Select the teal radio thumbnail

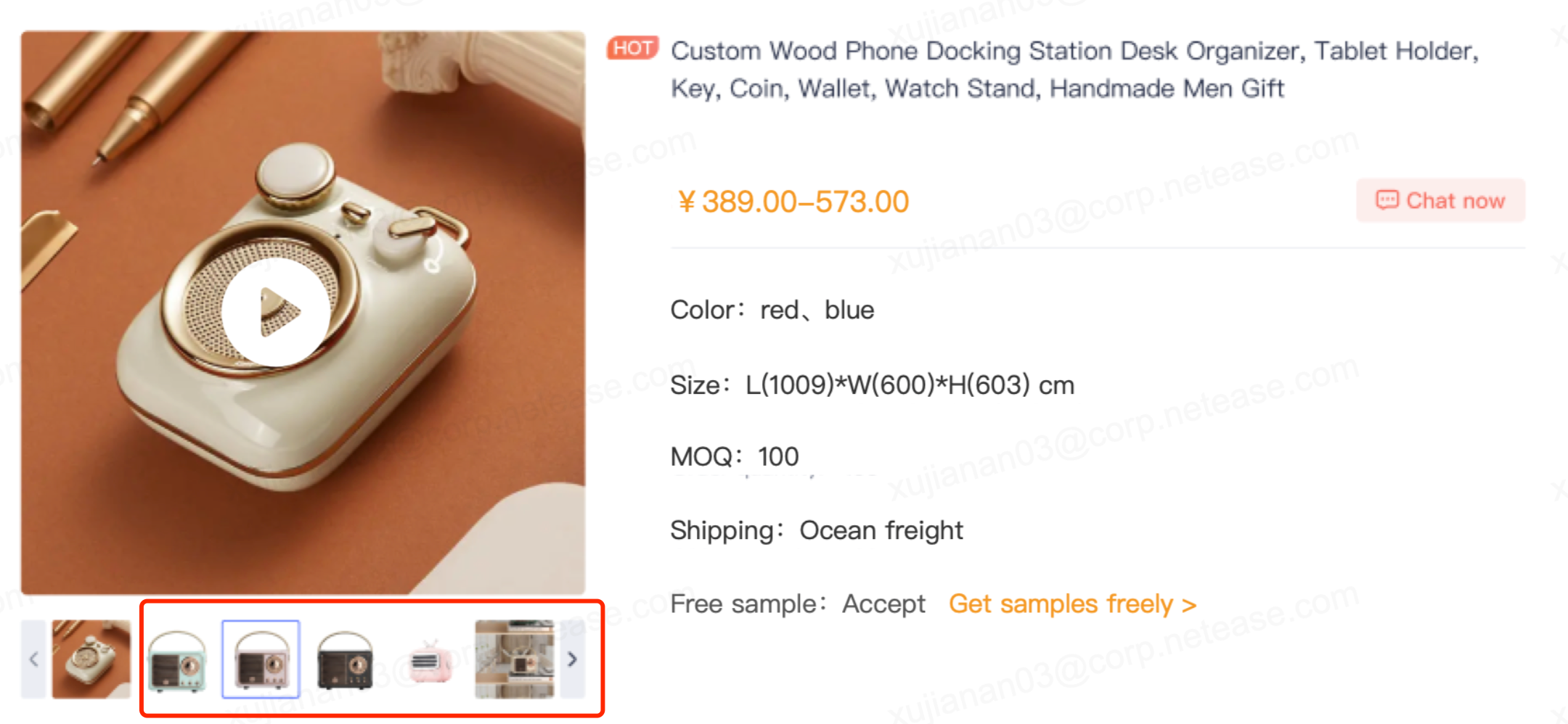point(177,659)
